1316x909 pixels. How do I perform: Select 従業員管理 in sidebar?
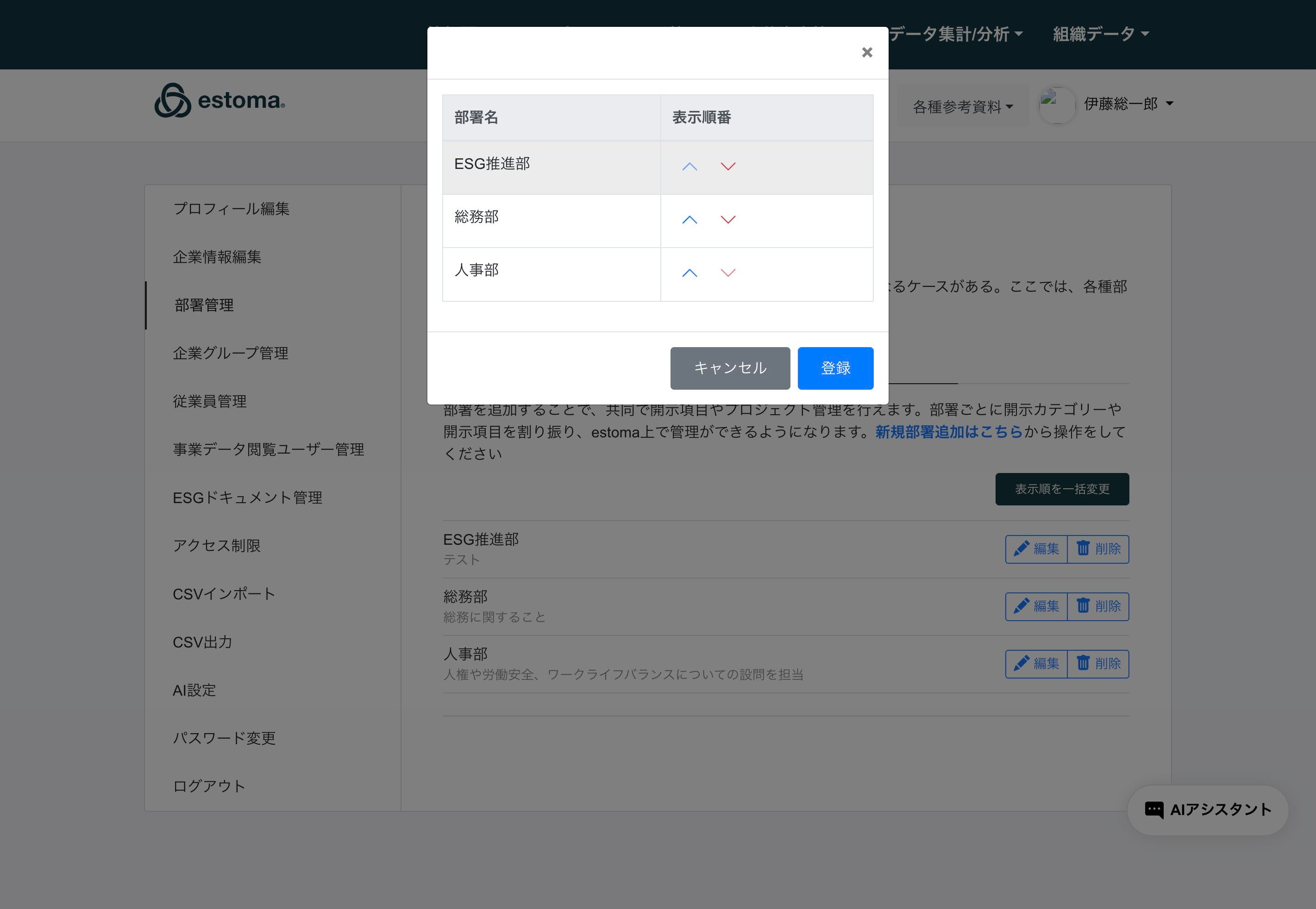point(210,401)
